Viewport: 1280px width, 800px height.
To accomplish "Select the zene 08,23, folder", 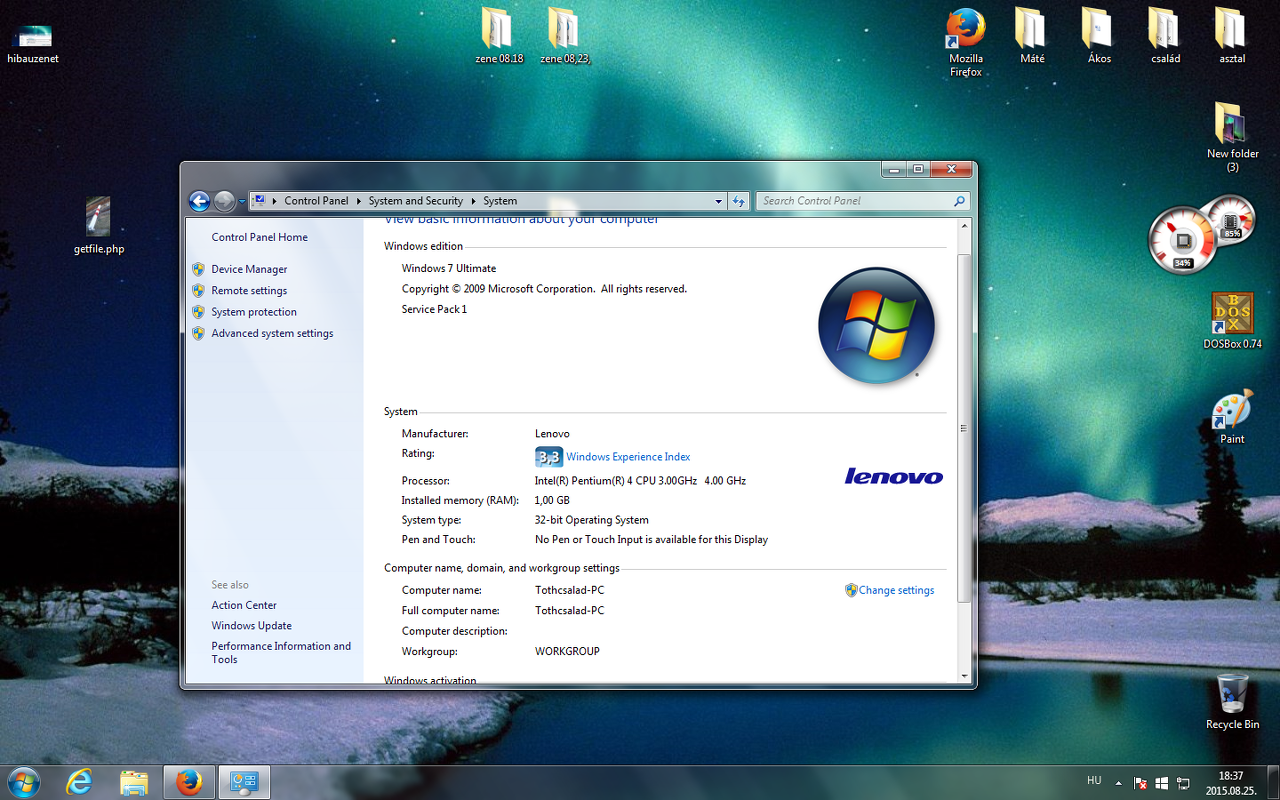I will click(x=565, y=36).
